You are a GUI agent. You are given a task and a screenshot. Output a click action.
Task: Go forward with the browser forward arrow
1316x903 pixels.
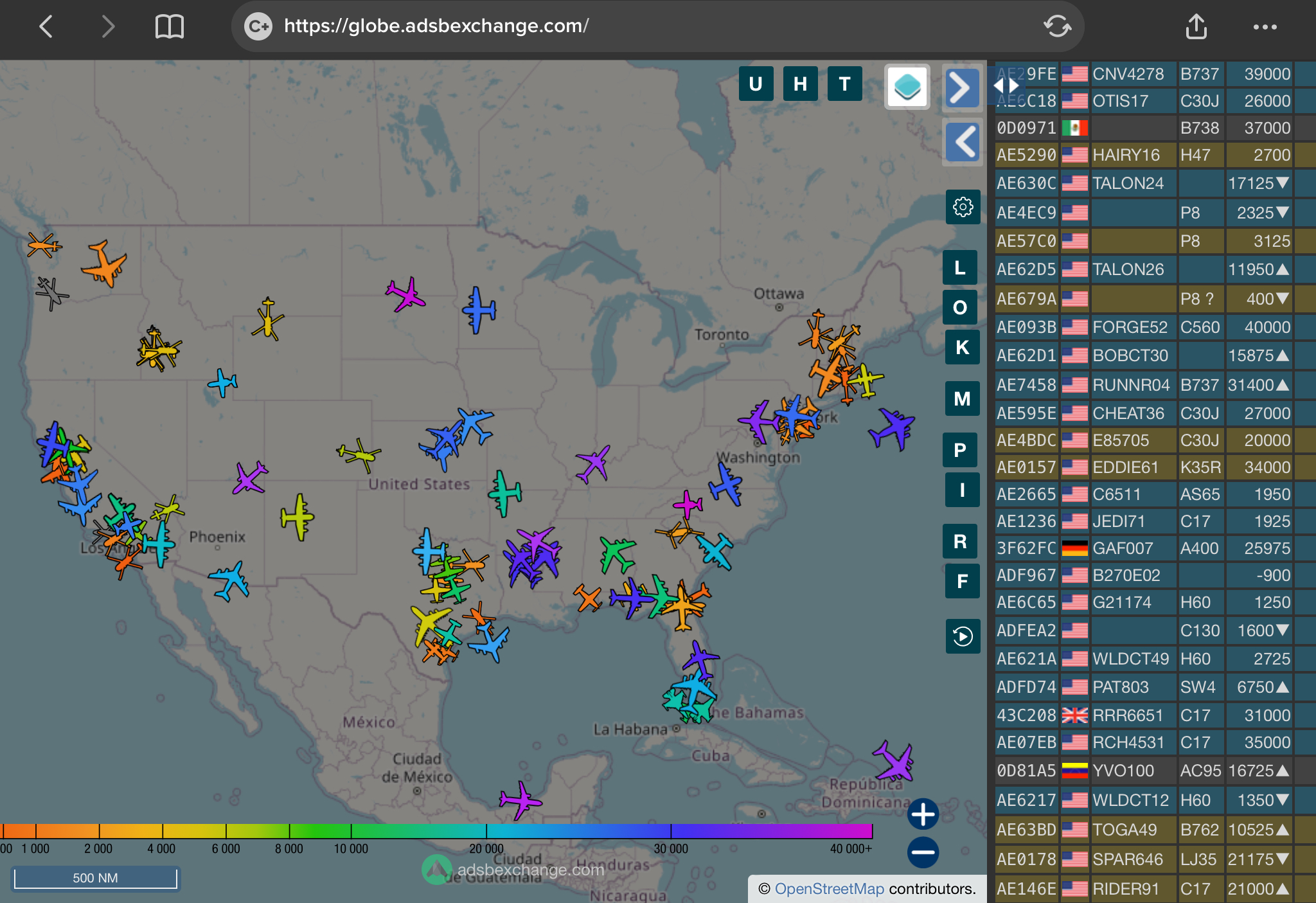108,26
